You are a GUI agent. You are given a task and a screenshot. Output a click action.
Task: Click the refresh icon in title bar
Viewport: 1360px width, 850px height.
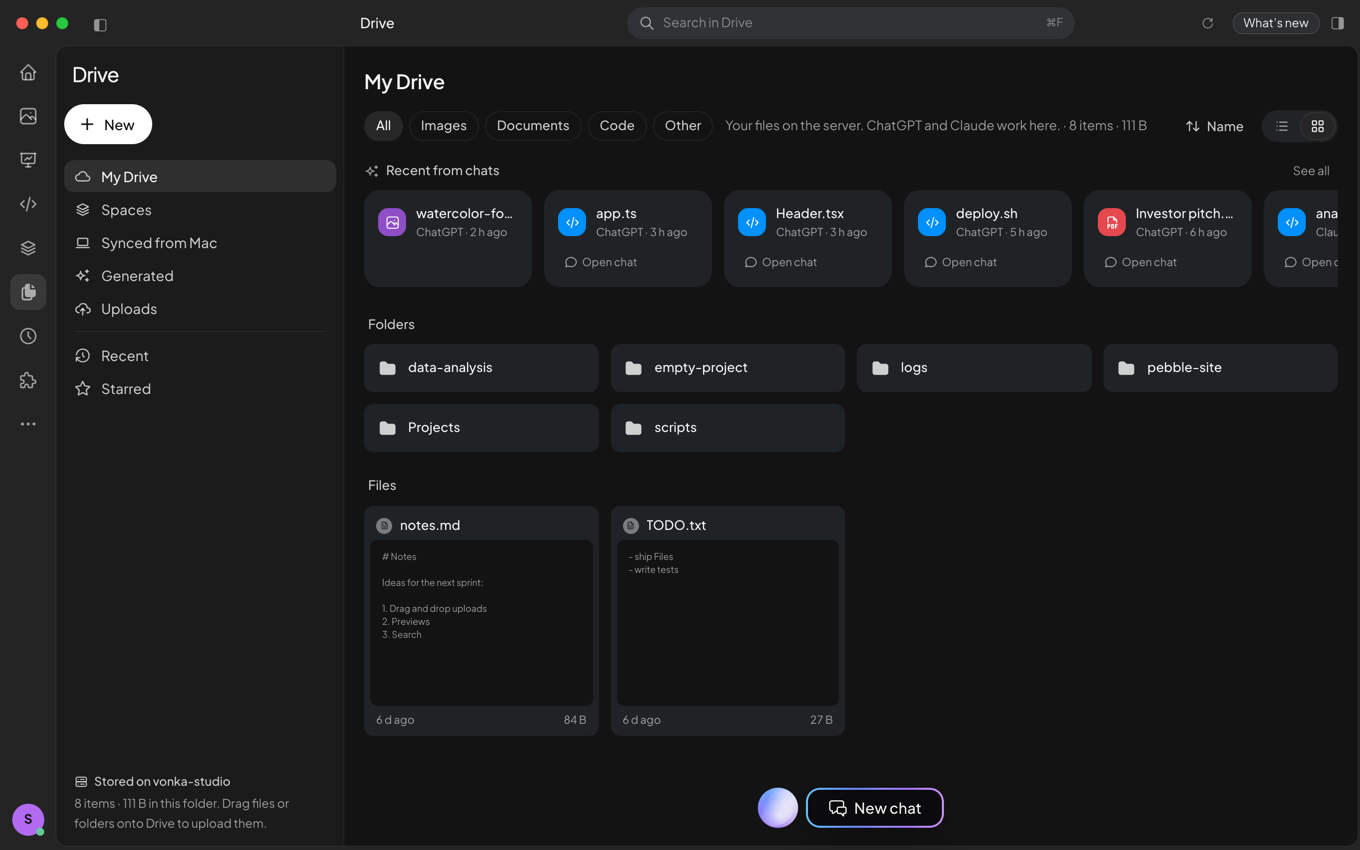(1207, 23)
